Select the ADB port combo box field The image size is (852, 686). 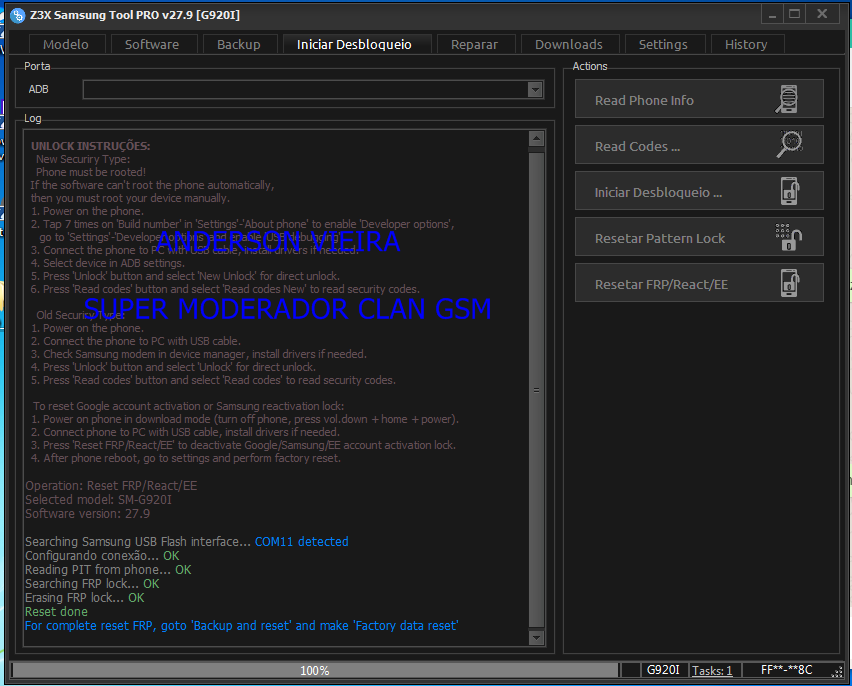click(x=313, y=90)
